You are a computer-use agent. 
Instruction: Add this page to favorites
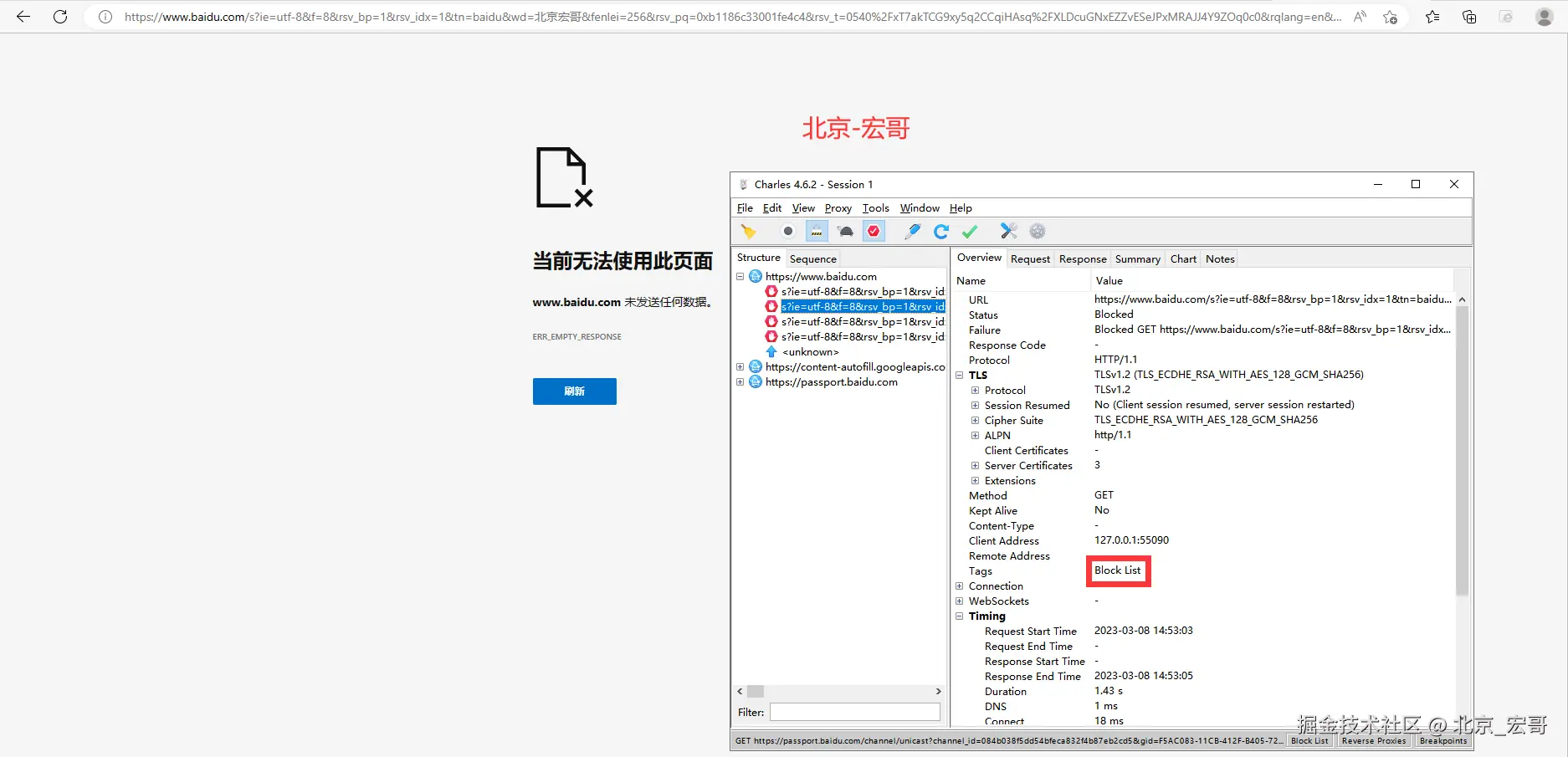tap(1391, 17)
